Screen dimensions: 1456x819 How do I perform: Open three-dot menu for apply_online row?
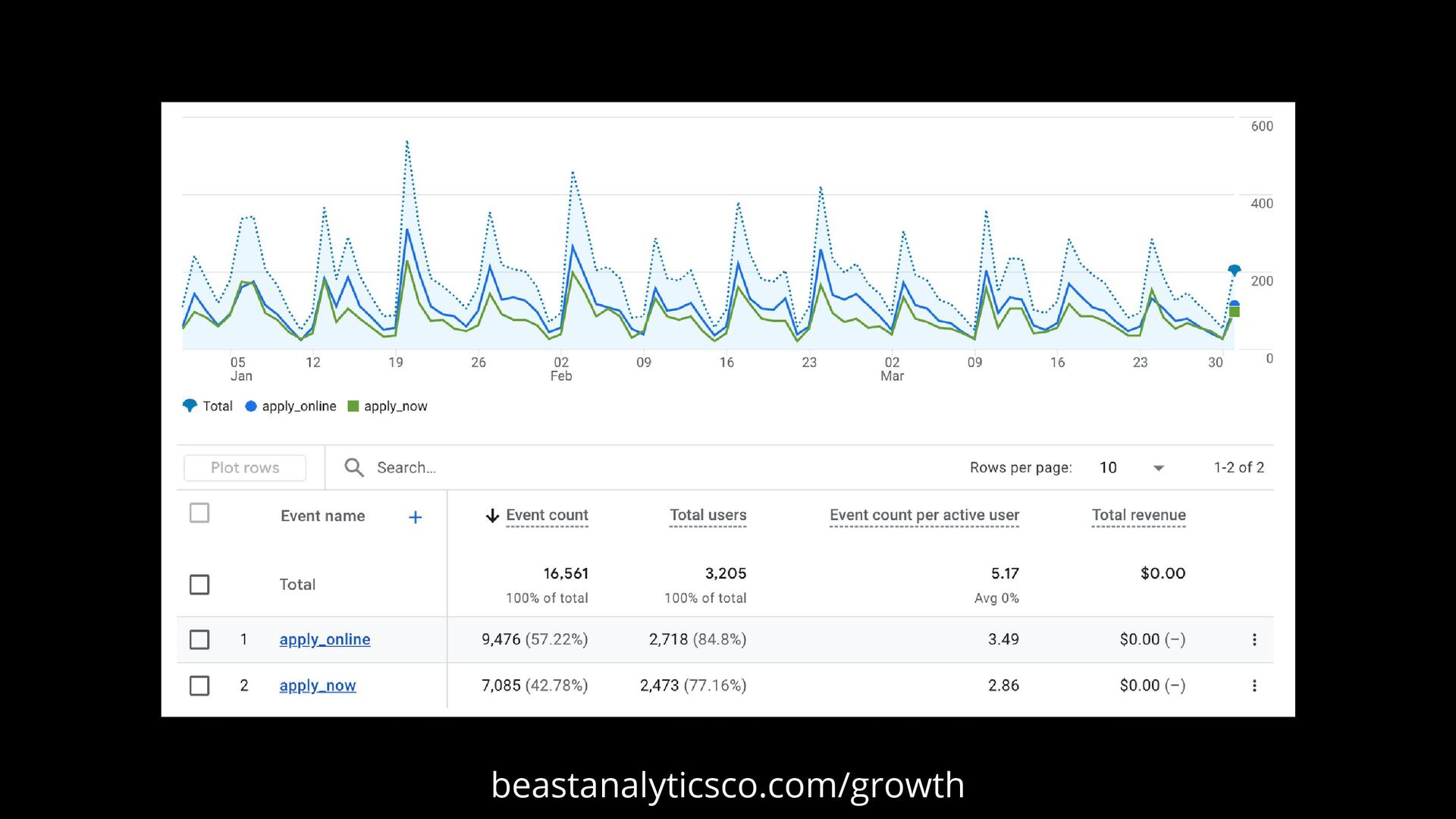(x=1254, y=639)
